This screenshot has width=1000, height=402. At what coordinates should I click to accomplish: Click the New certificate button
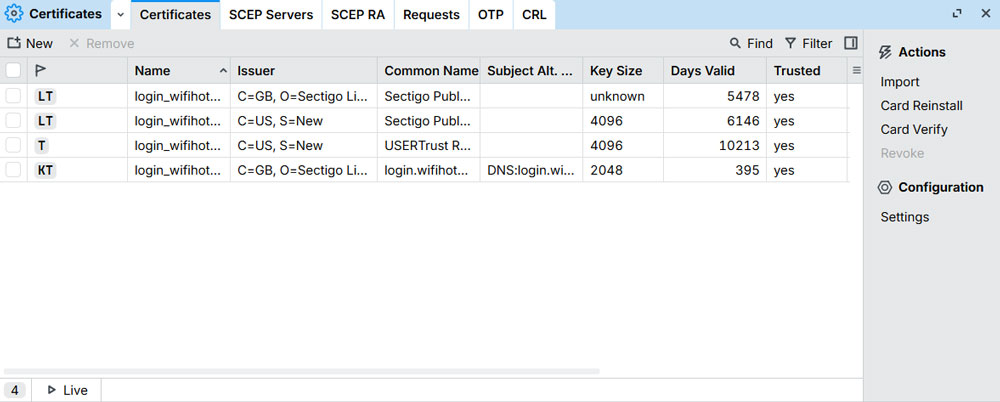click(x=30, y=43)
